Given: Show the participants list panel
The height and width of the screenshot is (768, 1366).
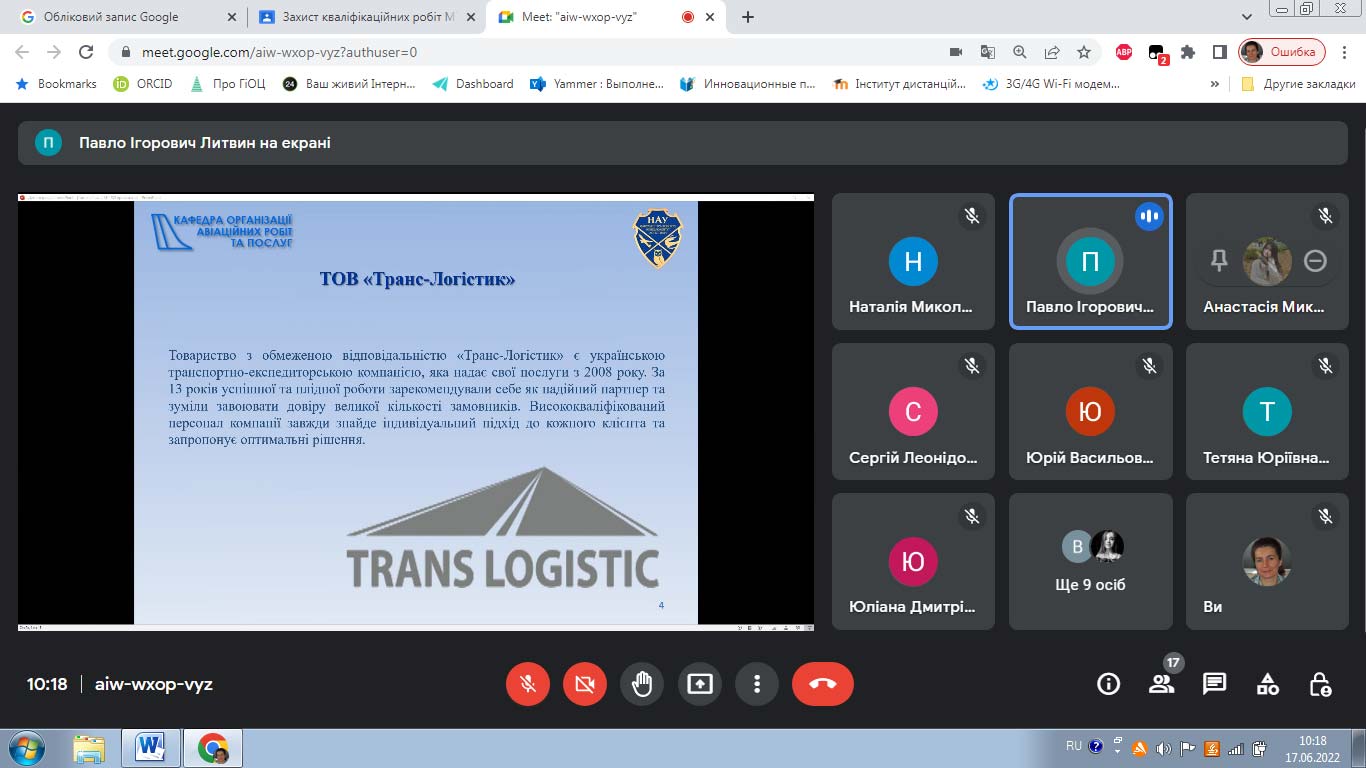Looking at the screenshot, I should (x=1161, y=684).
